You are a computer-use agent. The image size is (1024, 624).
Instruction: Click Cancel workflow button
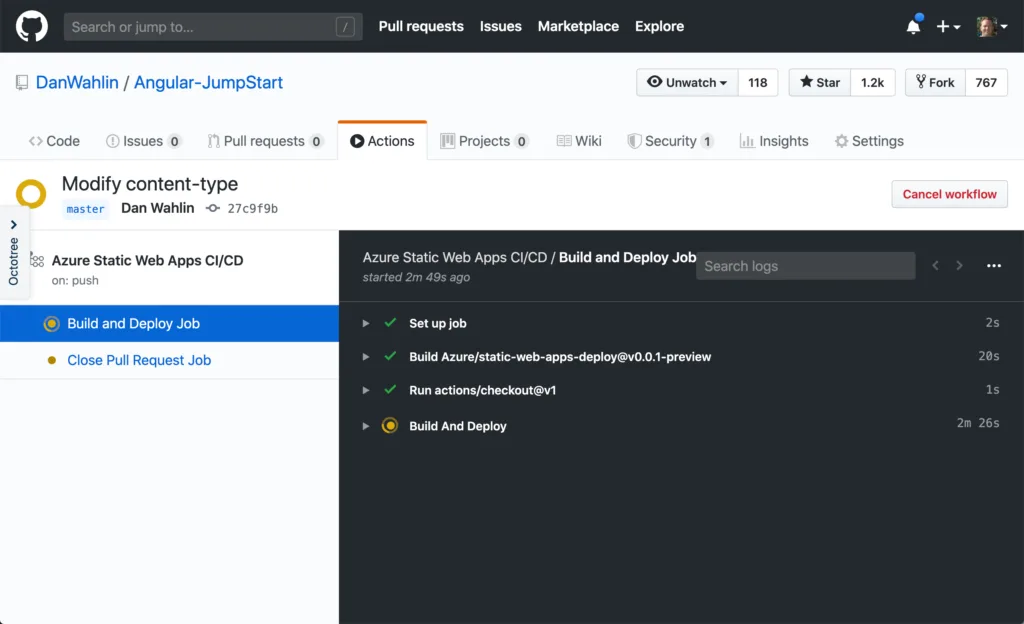949,194
